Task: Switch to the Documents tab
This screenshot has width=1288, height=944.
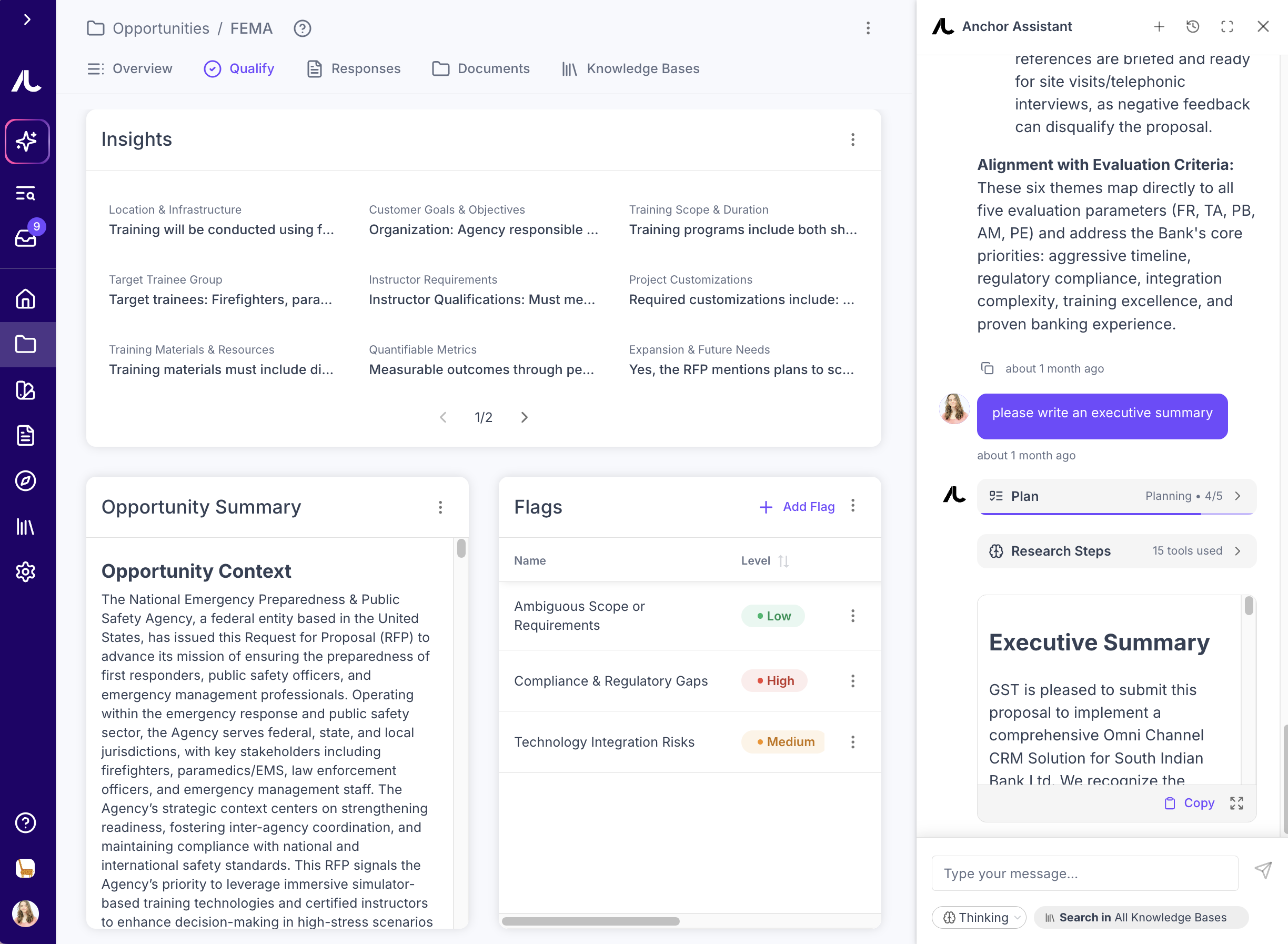Action: [481, 68]
